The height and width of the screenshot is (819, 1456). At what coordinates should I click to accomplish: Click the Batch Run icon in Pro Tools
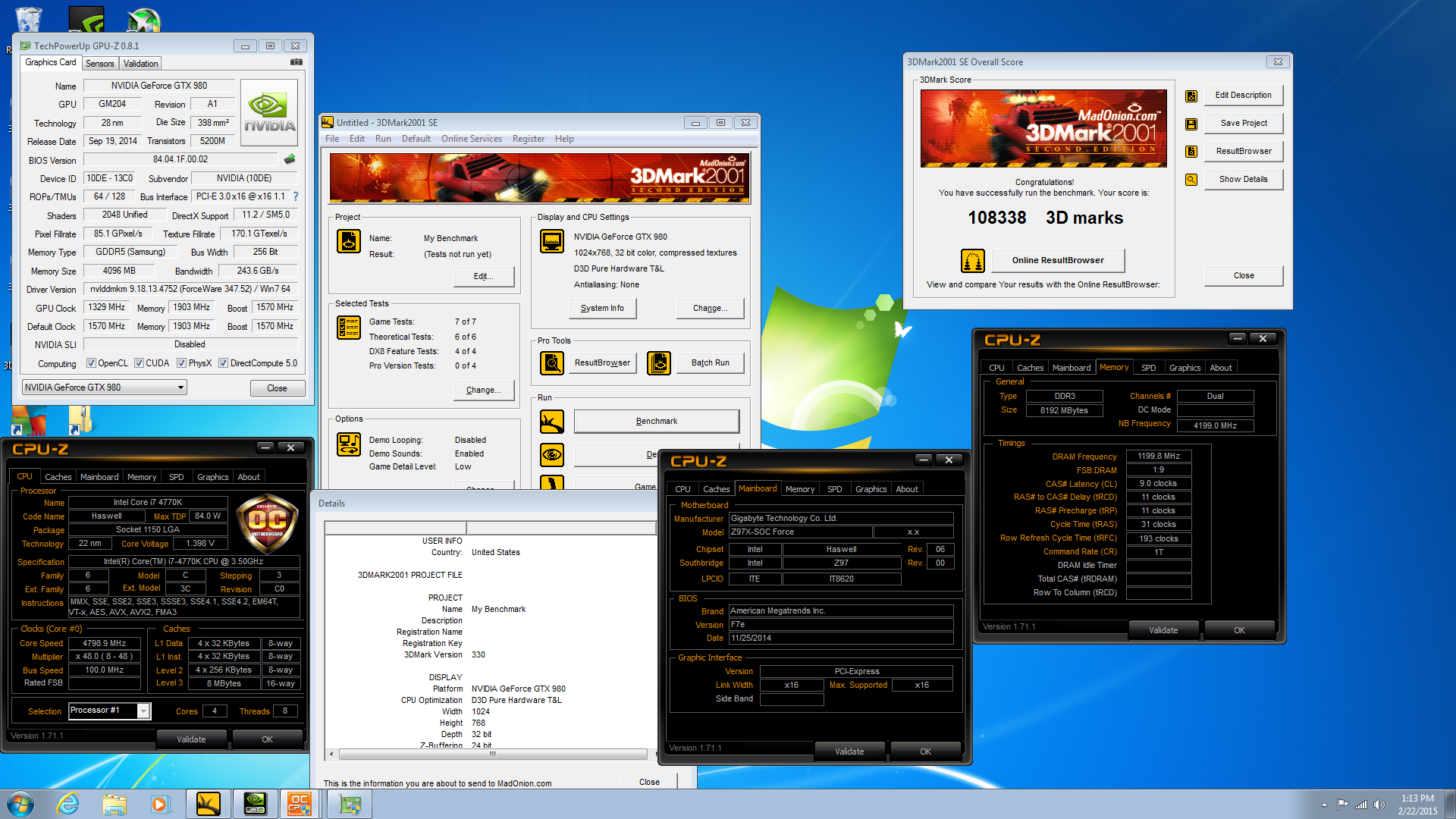[659, 363]
